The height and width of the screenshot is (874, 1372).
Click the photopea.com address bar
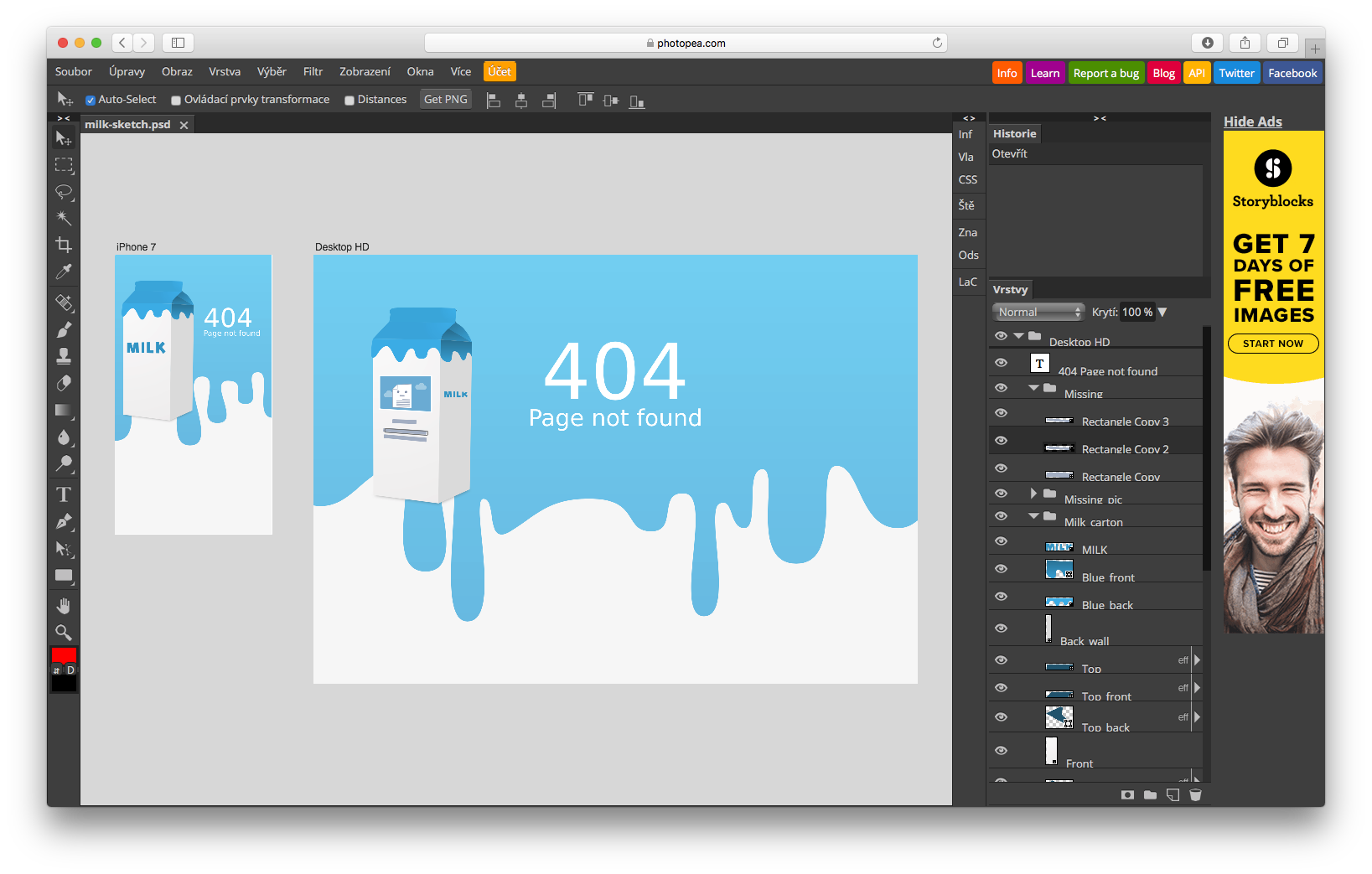click(x=686, y=43)
